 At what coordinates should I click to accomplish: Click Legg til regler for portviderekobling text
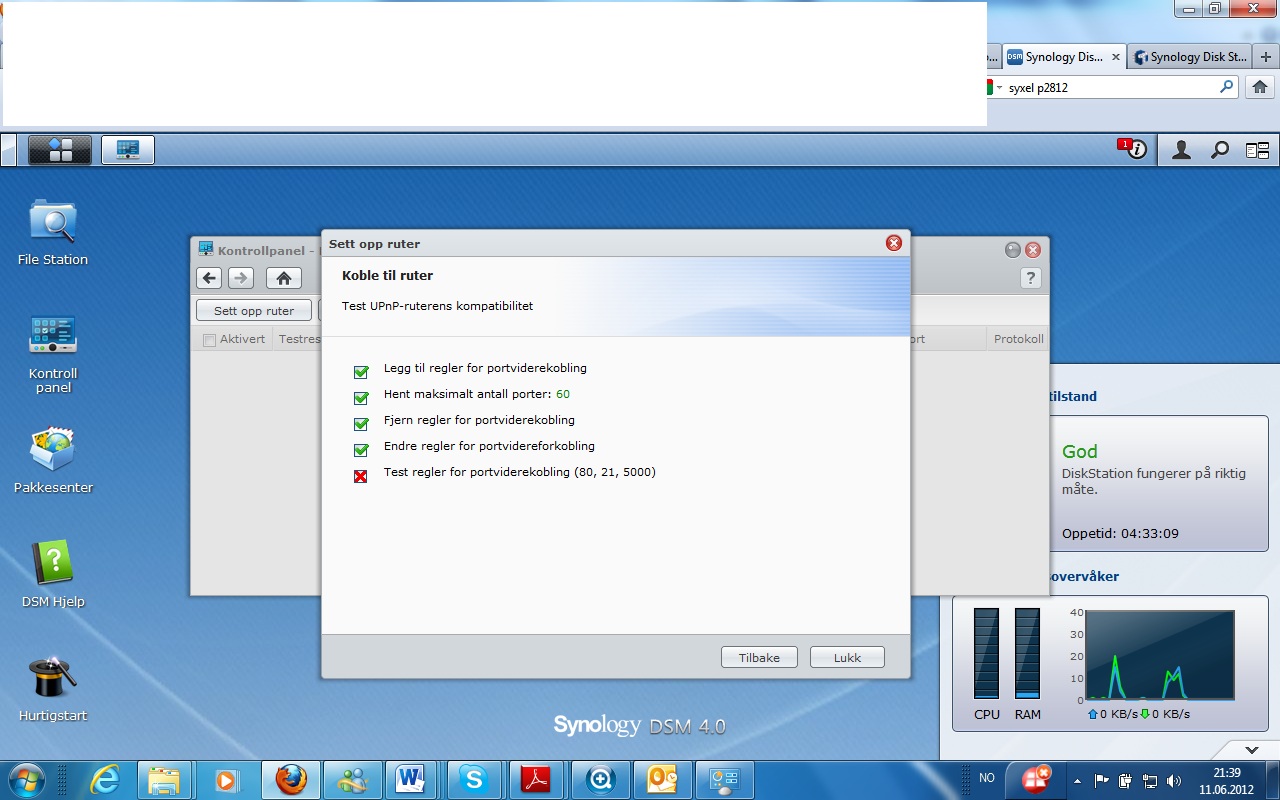click(485, 368)
